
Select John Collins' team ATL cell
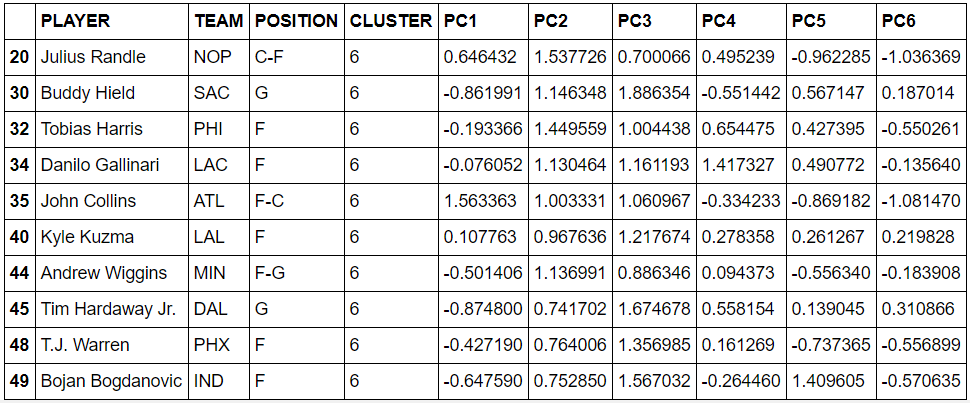tap(220, 201)
